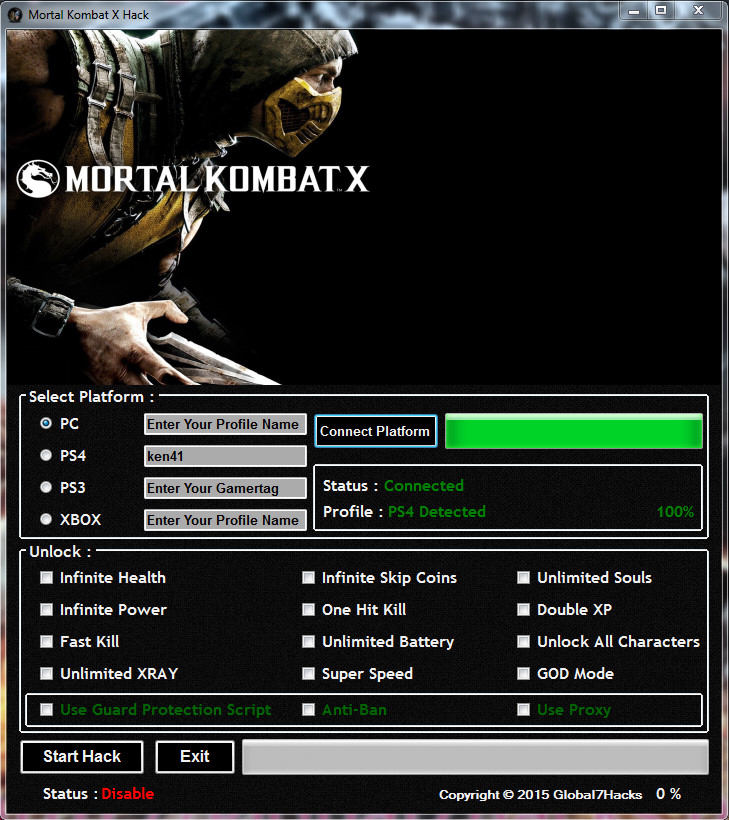This screenshot has width=729, height=820.
Task: Turn on the Double XP checkbox
Action: [x=523, y=609]
